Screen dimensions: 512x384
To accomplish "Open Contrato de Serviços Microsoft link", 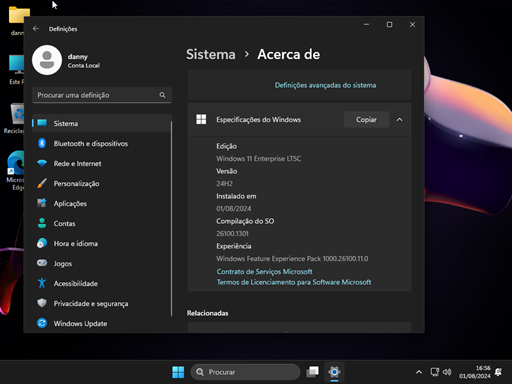I will [x=265, y=272].
